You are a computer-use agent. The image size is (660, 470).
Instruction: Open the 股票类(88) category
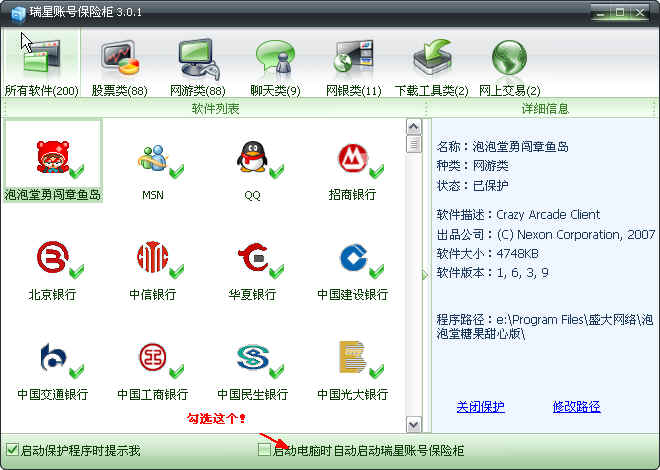click(x=120, y=66)
